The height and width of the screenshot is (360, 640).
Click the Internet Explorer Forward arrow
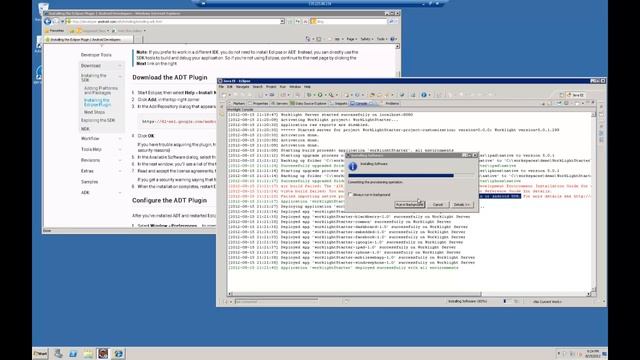(x=56, y=21)
